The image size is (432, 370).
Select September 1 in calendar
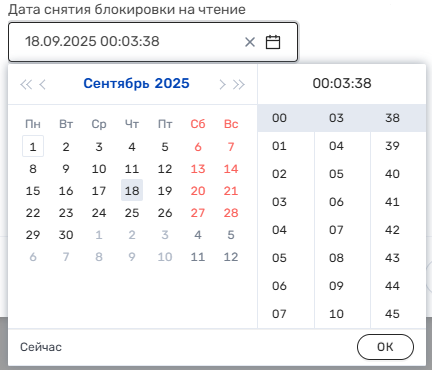point(33,146)
